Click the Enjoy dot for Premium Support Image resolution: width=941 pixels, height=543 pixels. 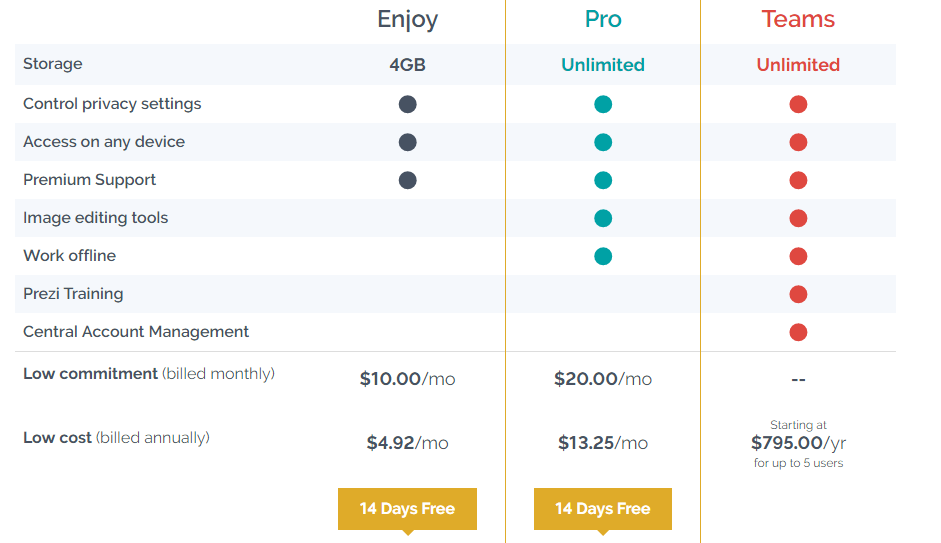(407, 180)
